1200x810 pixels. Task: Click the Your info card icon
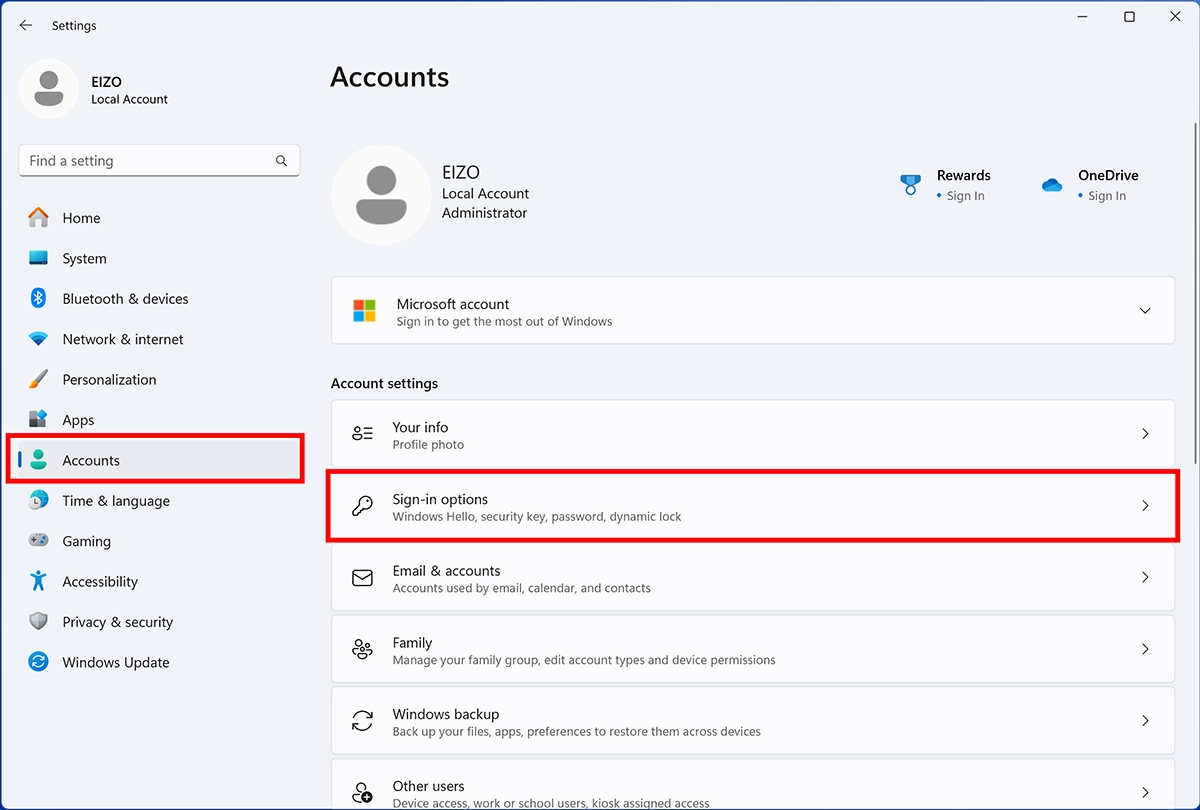pyautogui.click(x=362, y=434)
